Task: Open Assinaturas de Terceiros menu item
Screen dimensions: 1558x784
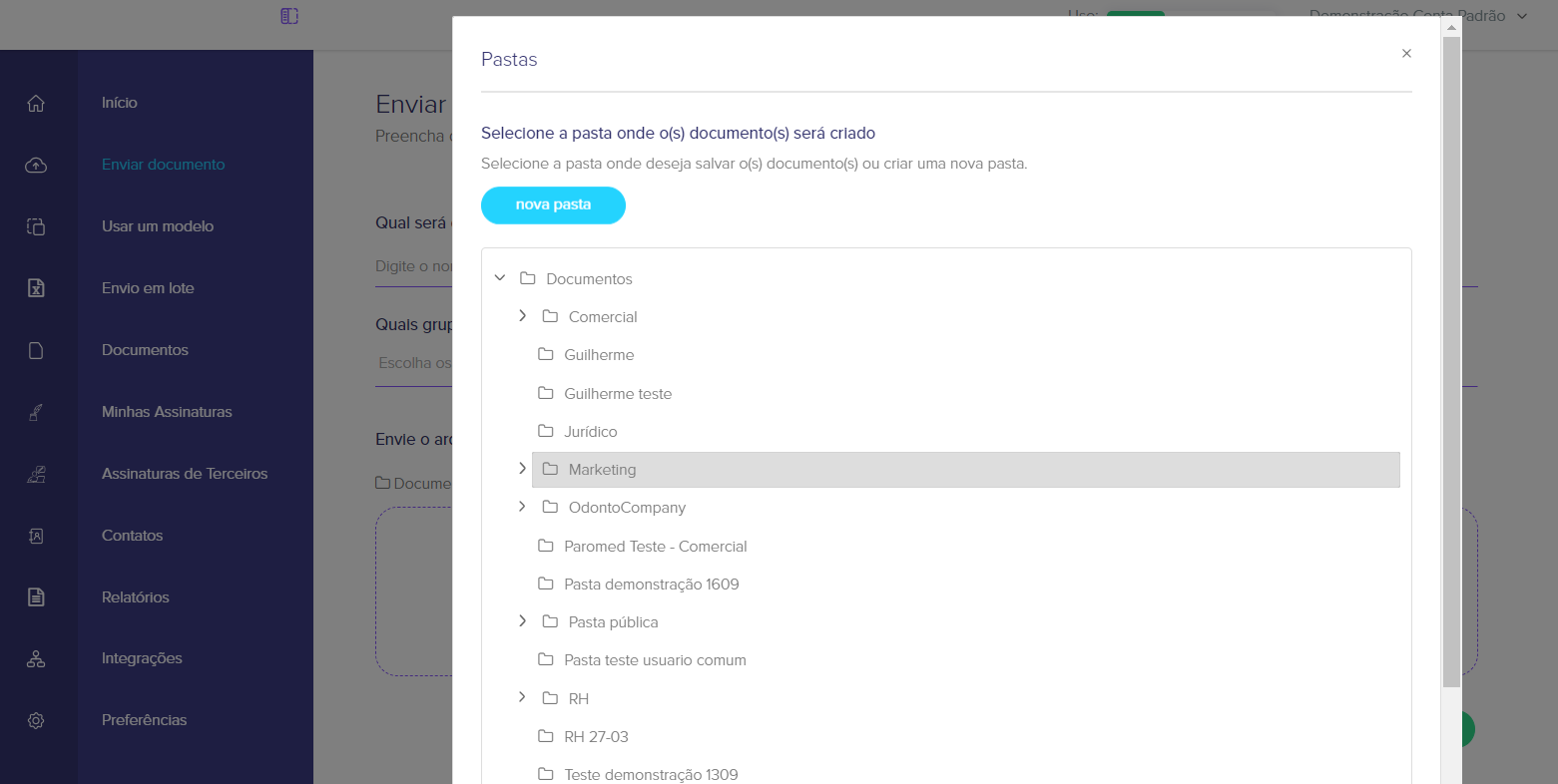Action: point(185,474)
